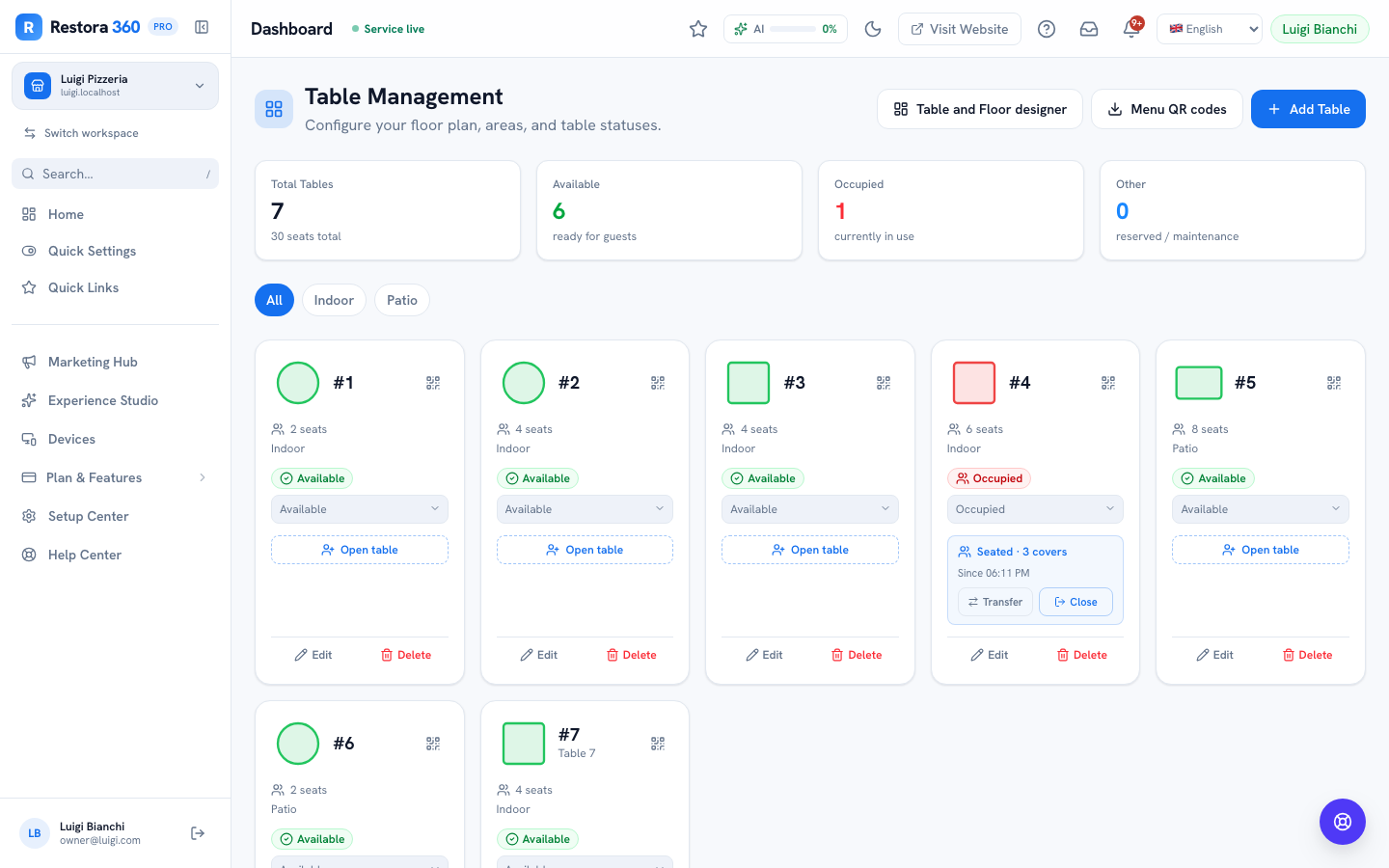Click Switch workspace link
This screenshot has height=868, width=1389.
click(81, 133)
